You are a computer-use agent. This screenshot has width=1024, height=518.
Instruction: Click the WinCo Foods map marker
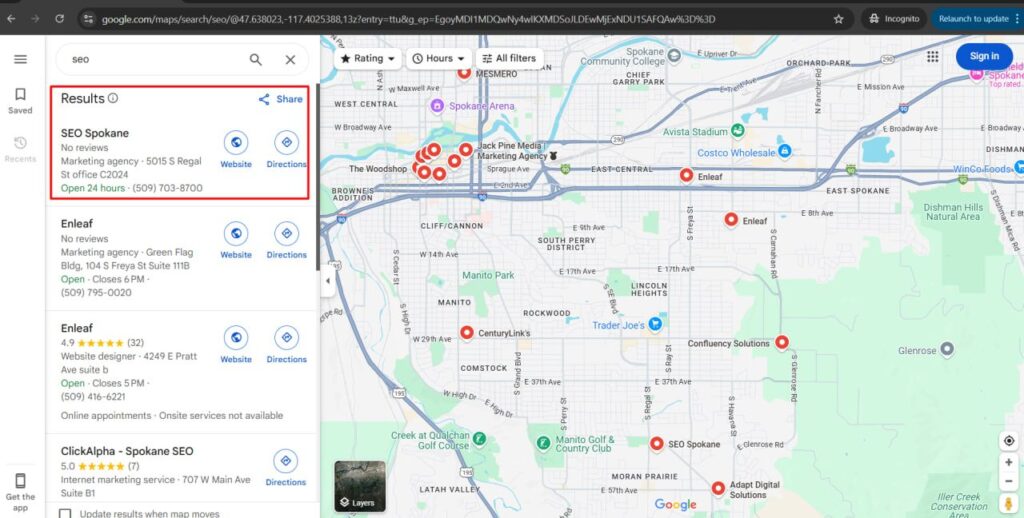1017,168
